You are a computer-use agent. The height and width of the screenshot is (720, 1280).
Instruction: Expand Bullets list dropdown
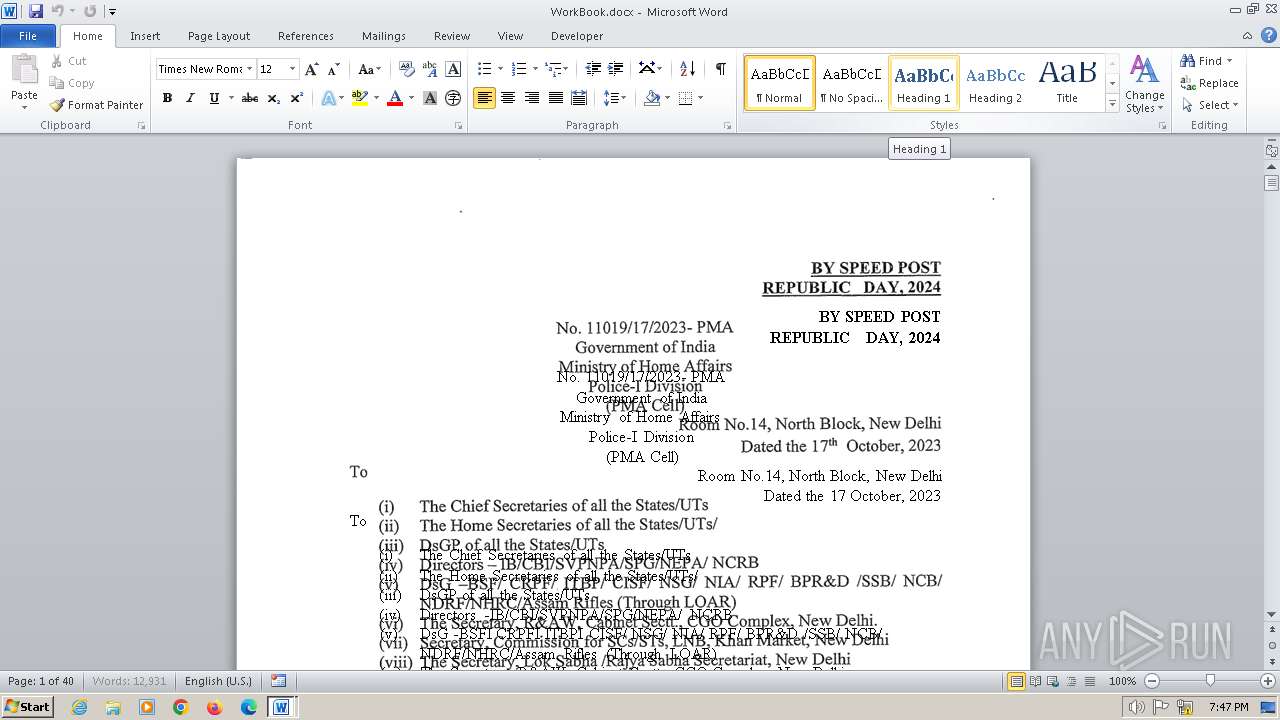pyautogui.click(x=501, y=69)
